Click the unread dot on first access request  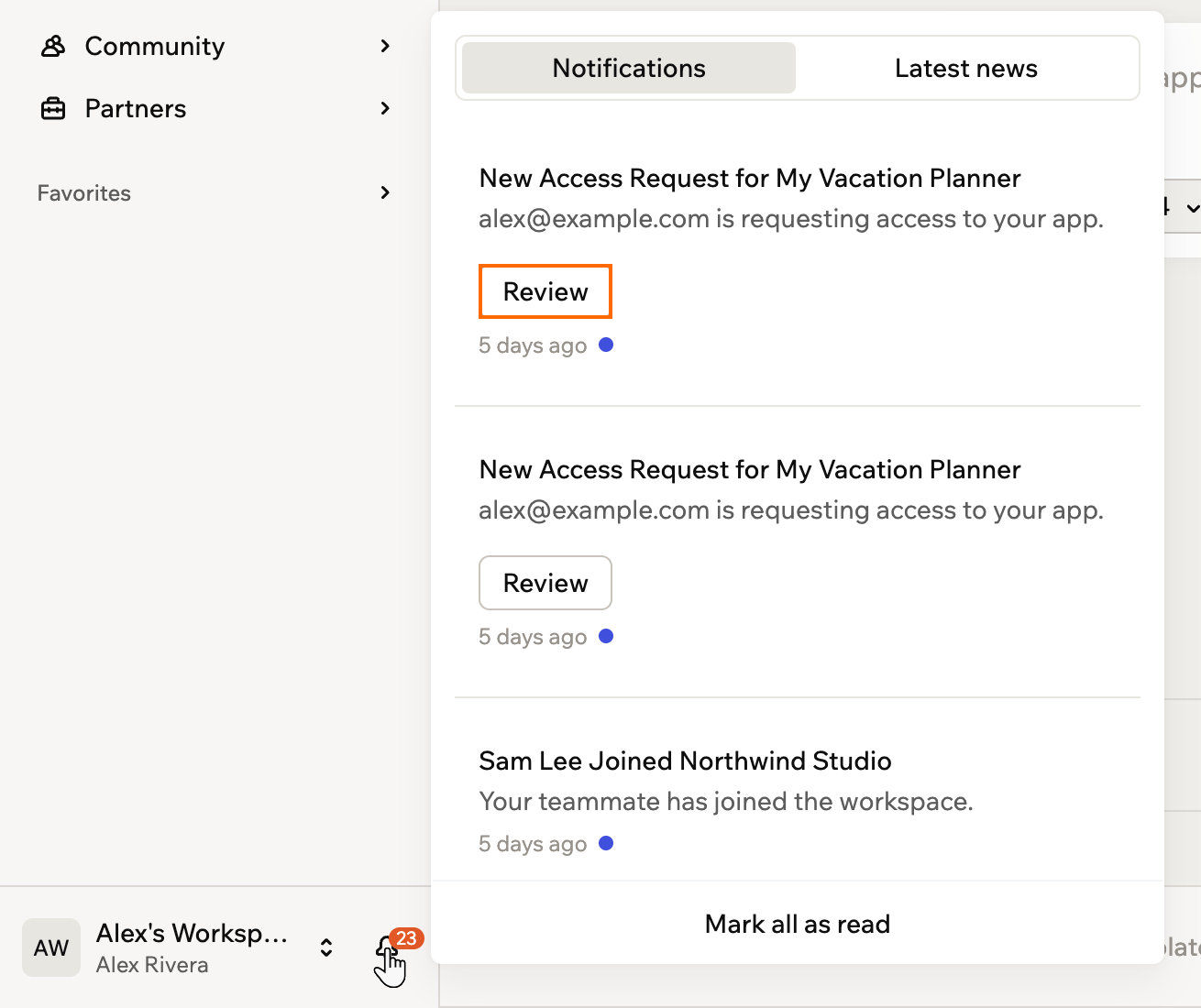point(606,345)
